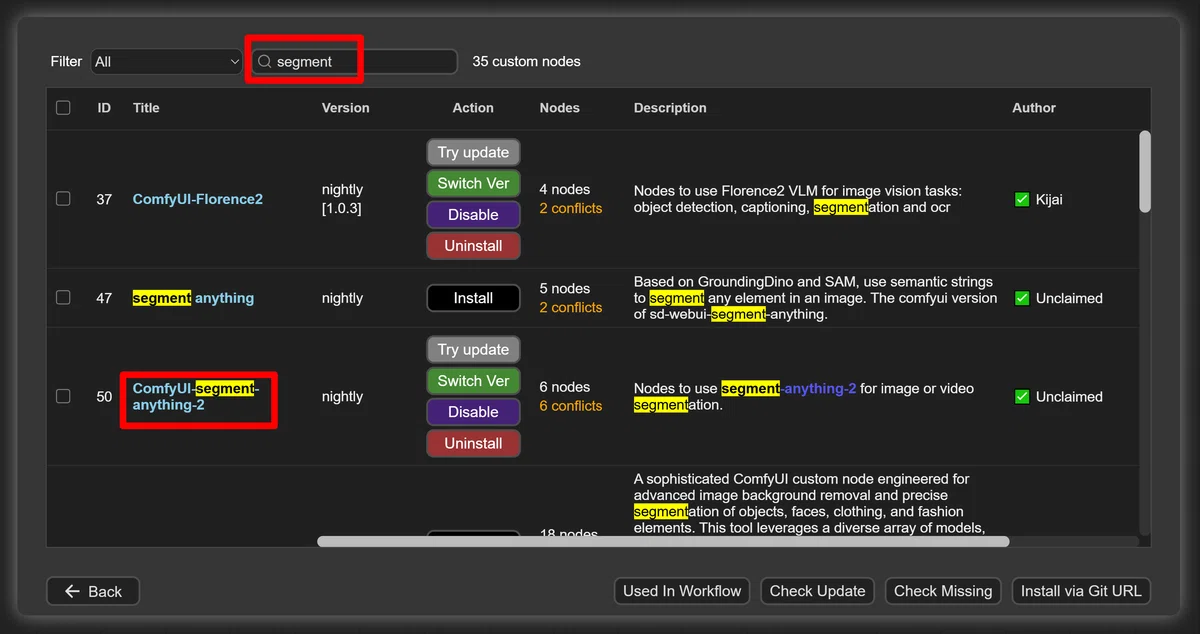Click the nightly [1.0.3] version cell
The image size is (1200, 634).
pos(342,199)
